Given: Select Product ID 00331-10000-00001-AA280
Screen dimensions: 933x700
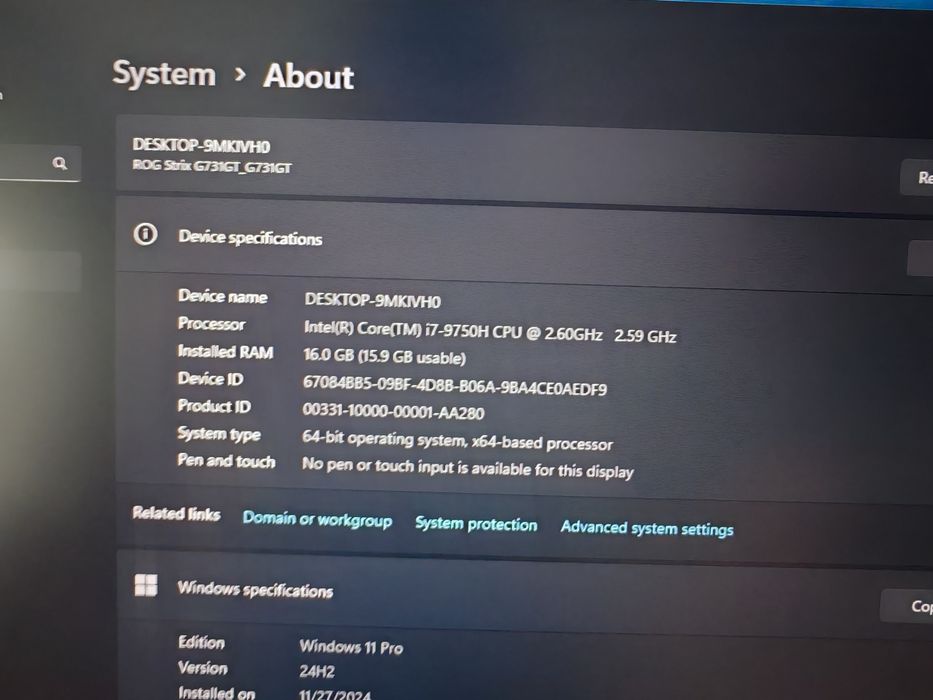Looking at the screenshot, I should pyautogui.click(x=393, y=411).
